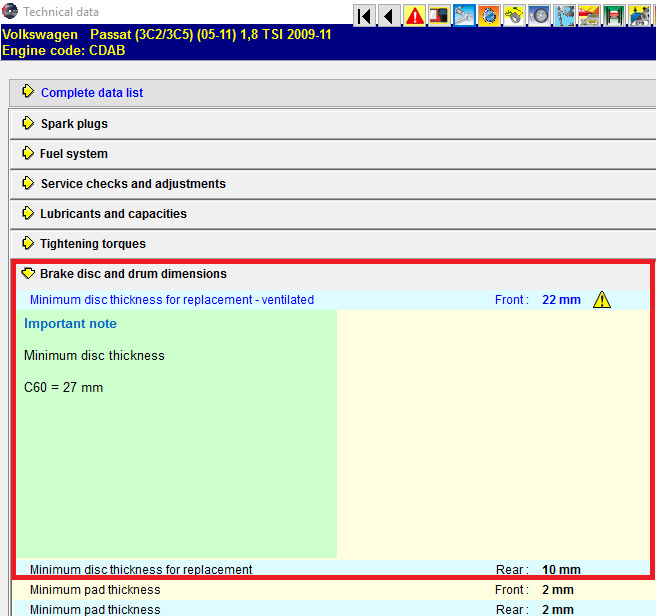Image resolution: width=656 pixels, height=616 pixels.
Task: Click the Minimum disc thickness for replacement - ventilated link
Action: pos(172,300)
